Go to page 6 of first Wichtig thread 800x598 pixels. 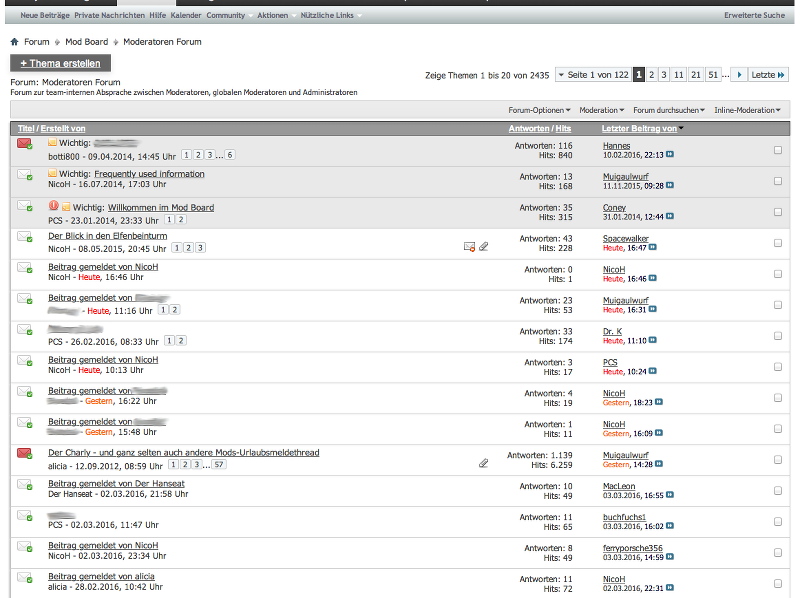click(x=230, y=156)
